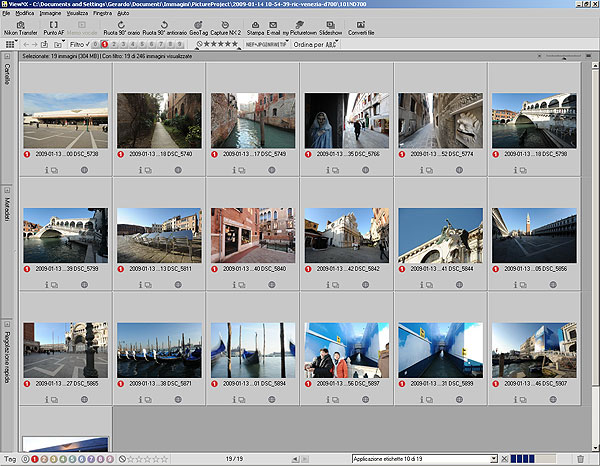Viewport: 600px width, 466px height.
Task: Rotate image with Ruota 90° orario
Action: coord(121,28)
